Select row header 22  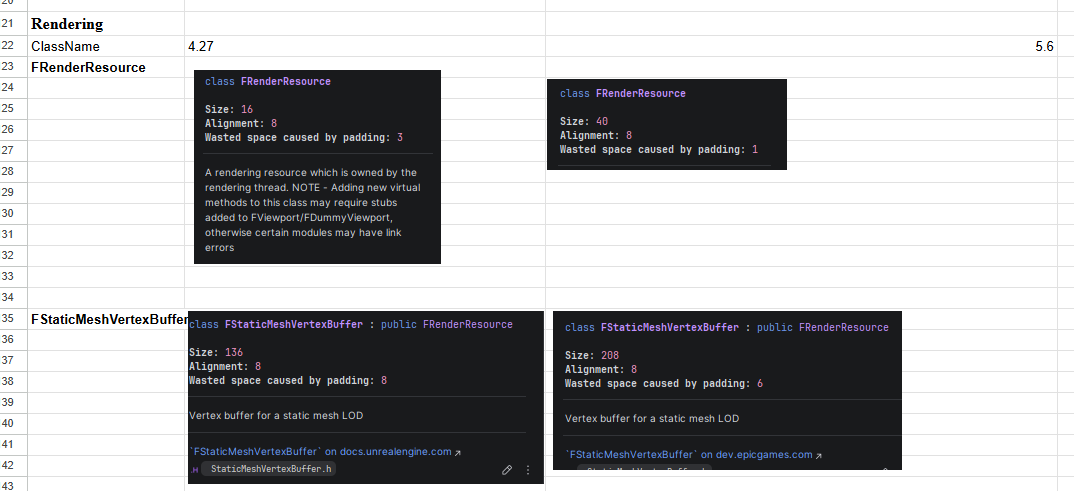(x=14, y=47)
